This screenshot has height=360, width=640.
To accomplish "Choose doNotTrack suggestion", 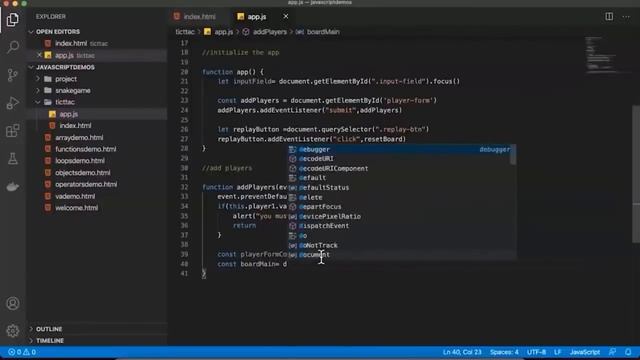I will tap(399, 245).
